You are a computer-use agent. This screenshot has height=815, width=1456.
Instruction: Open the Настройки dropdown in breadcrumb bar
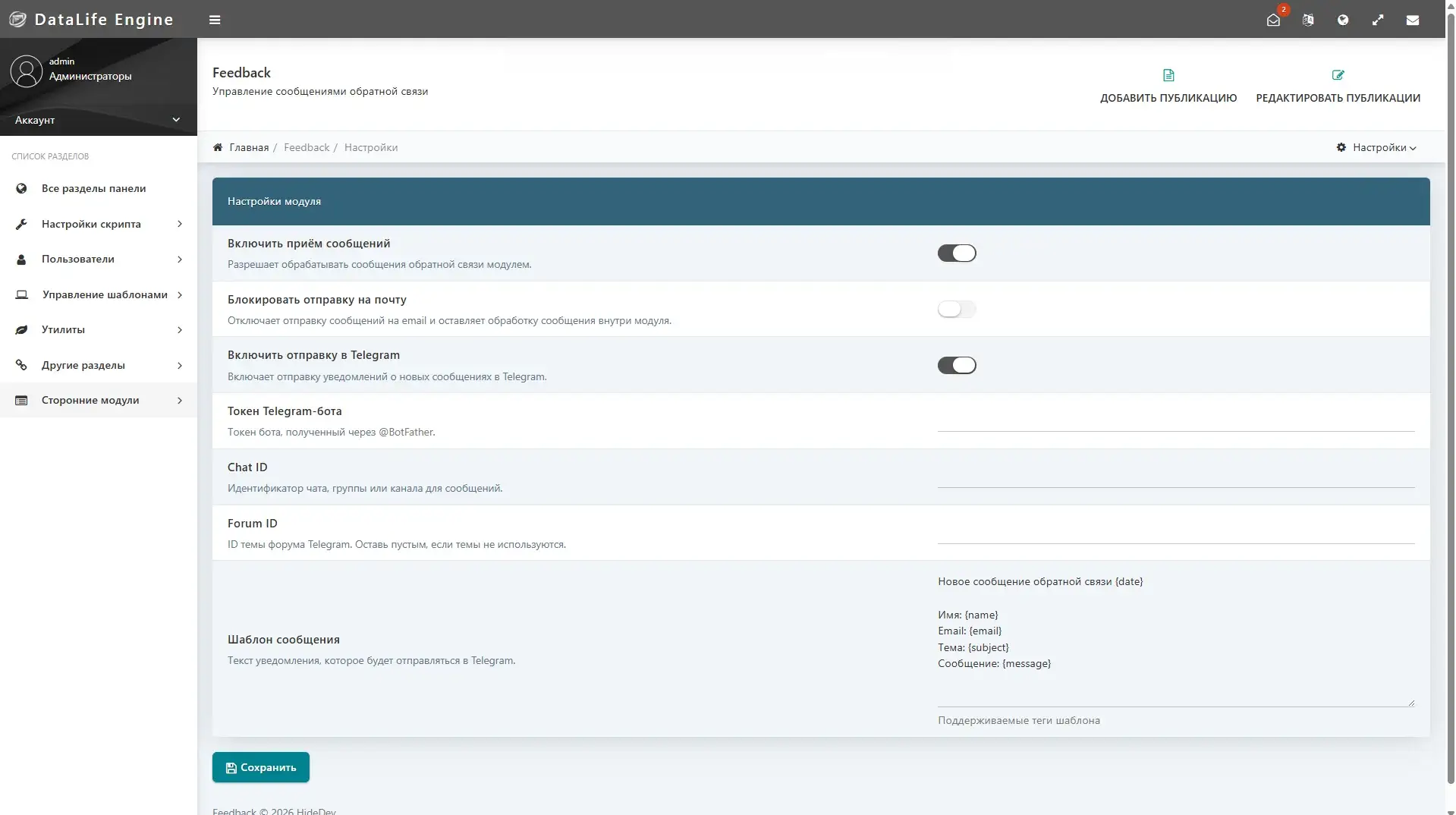pyautogui.click(x=1376, y=147)
